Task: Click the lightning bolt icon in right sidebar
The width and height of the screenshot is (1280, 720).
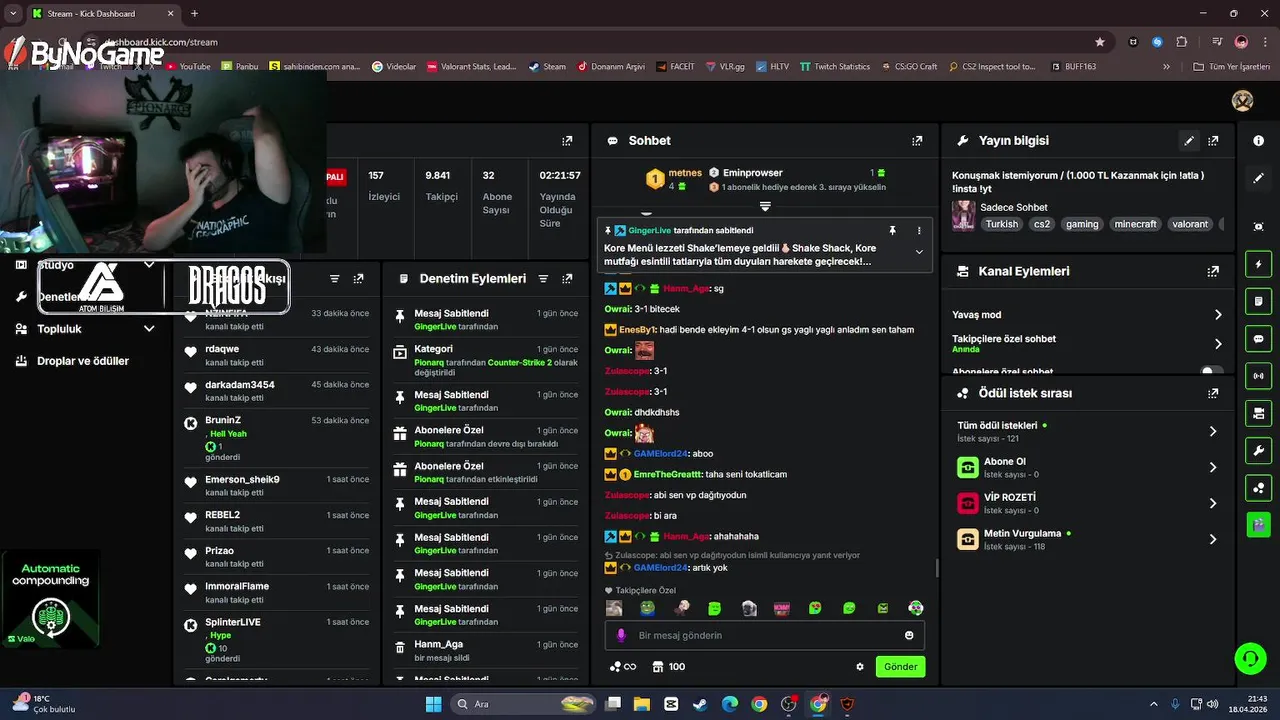Action: (x=1258, y=265)
